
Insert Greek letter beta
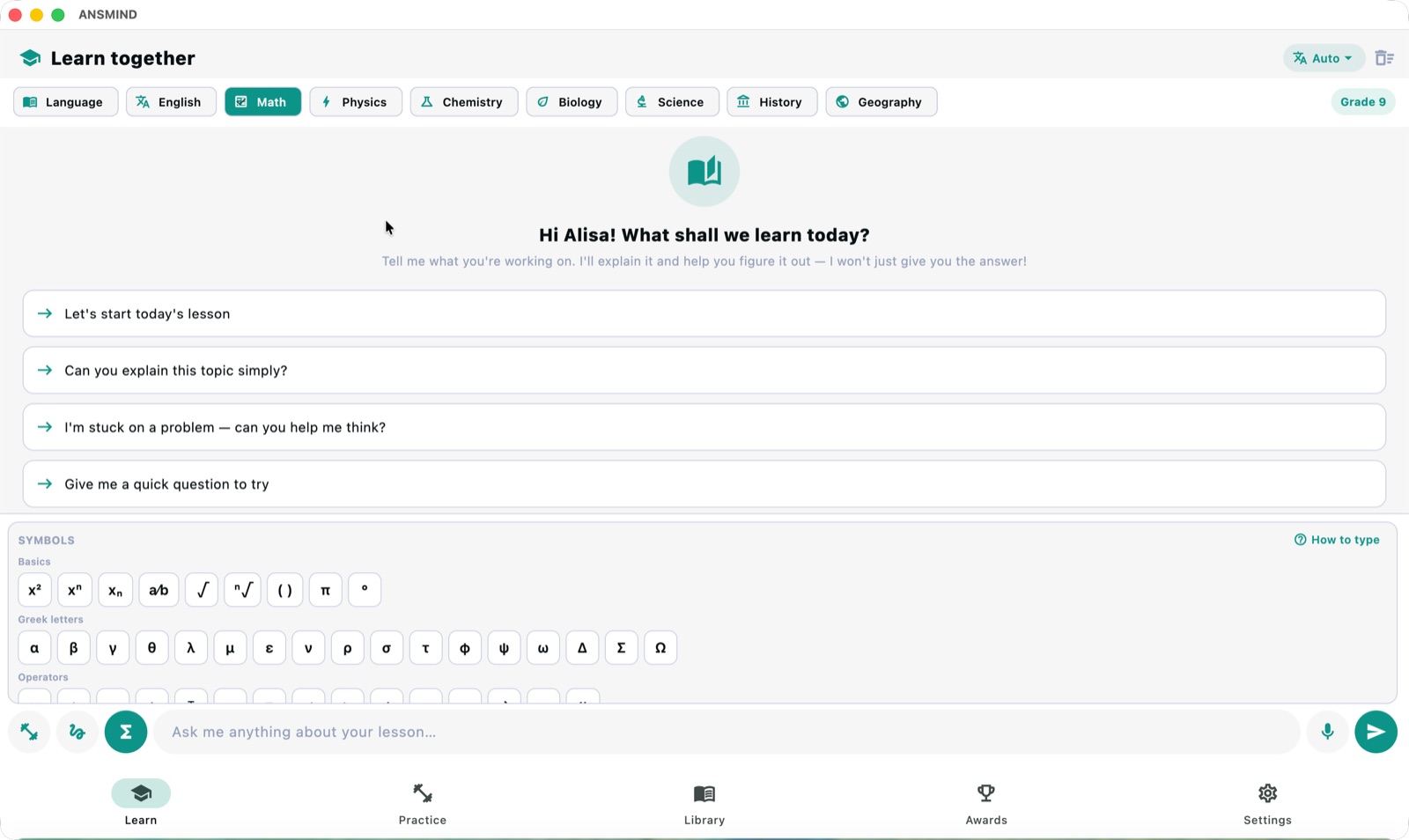point(74,648)
